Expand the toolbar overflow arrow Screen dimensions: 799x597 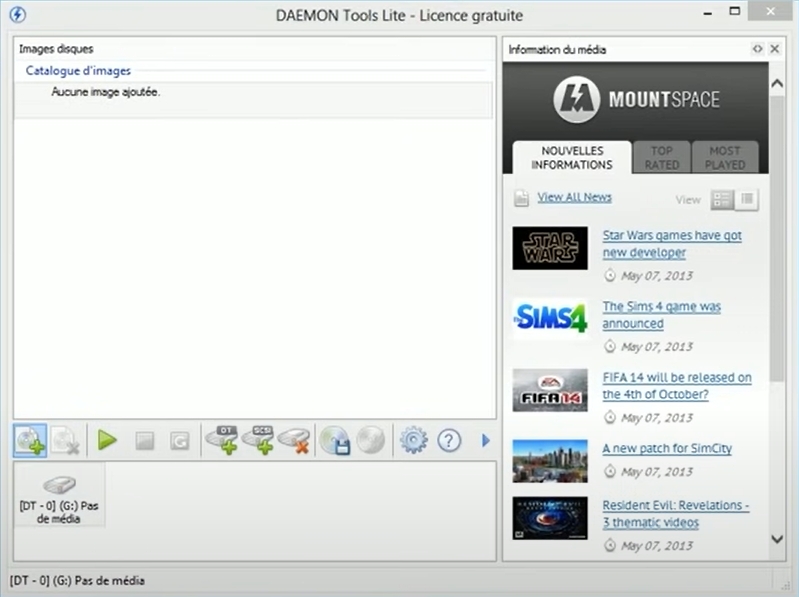486,440
